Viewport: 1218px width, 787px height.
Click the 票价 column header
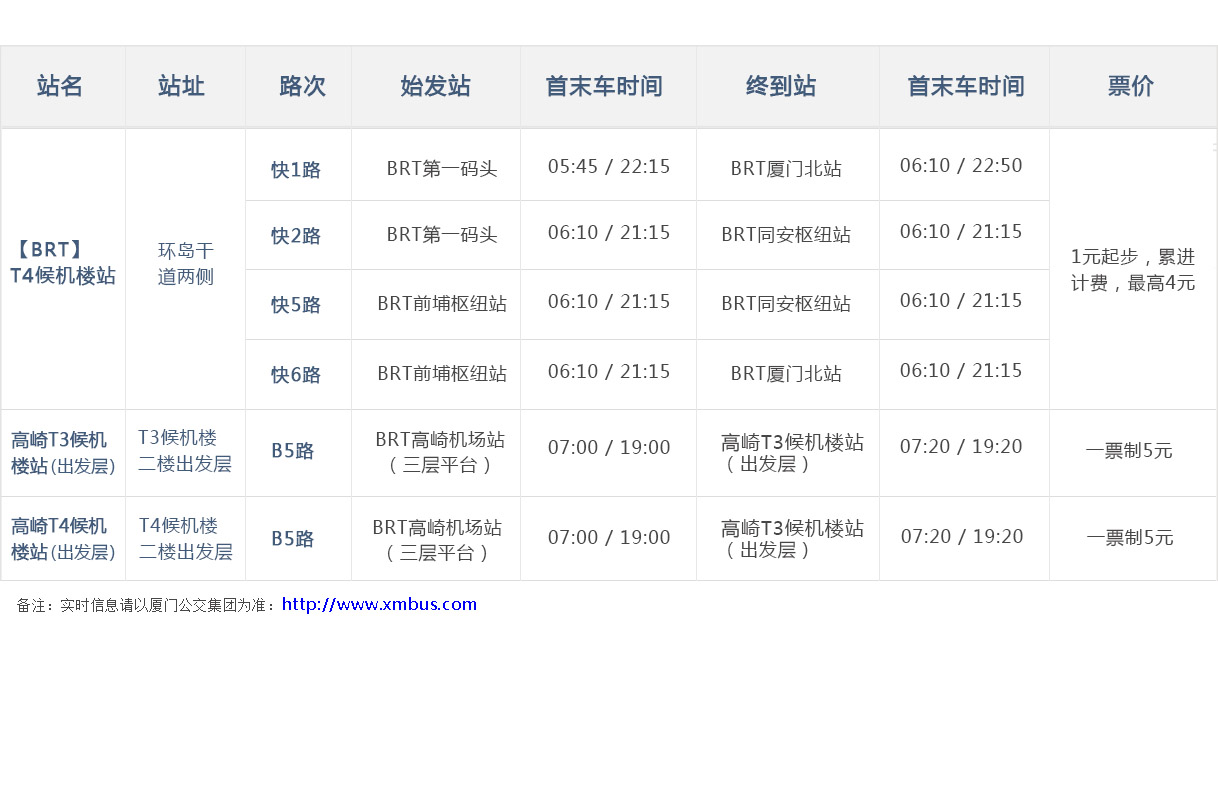click(1131, 87)
